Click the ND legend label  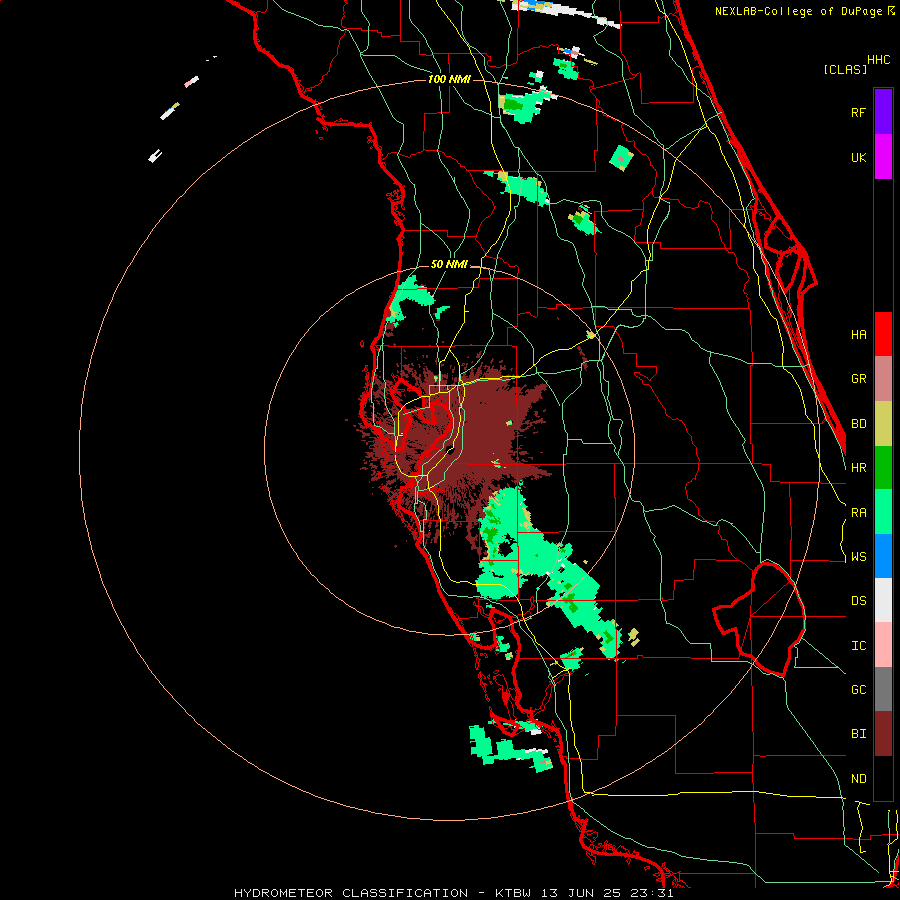(858, 779)
